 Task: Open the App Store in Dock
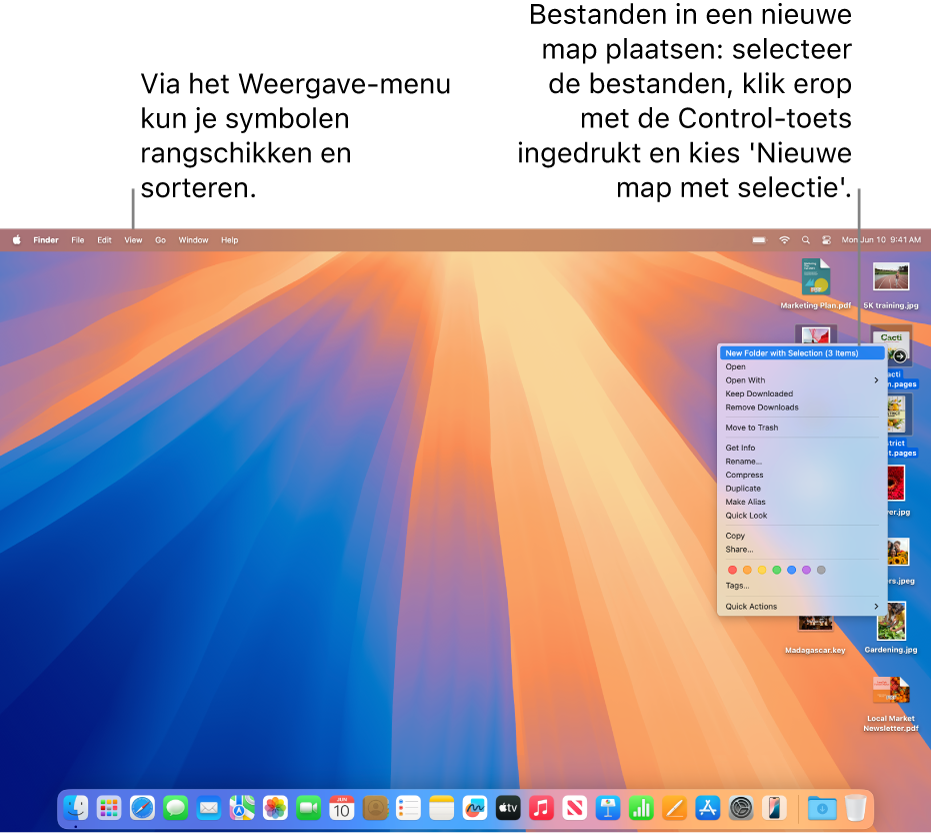pos(708,808)
